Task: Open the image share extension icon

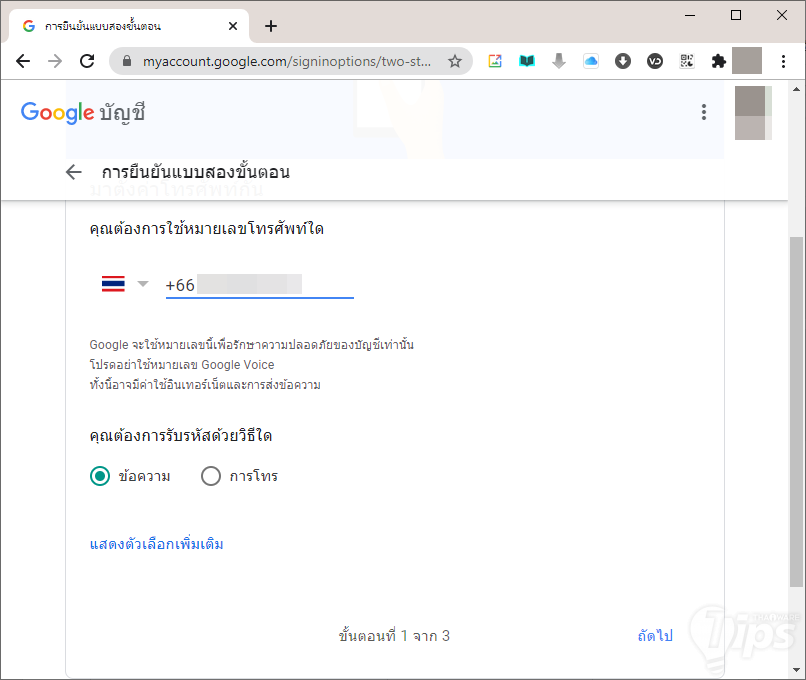Action: tap(494, 61)
